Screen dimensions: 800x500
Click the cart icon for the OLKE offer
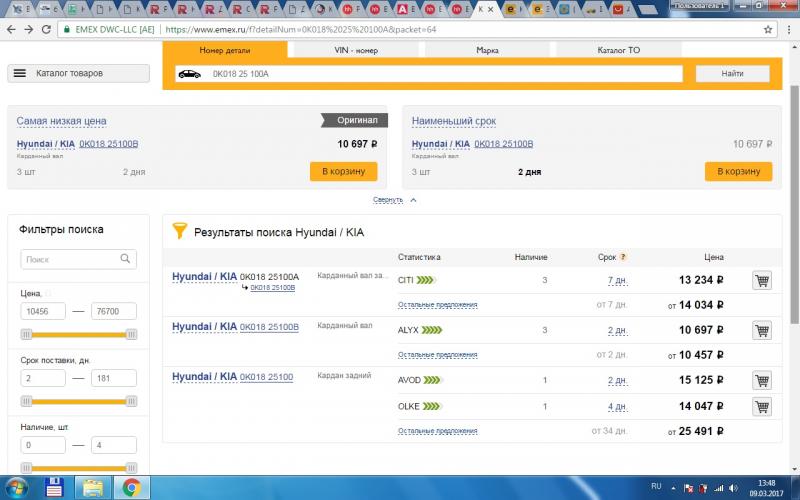pyautogui.click(x=762, y=406)
